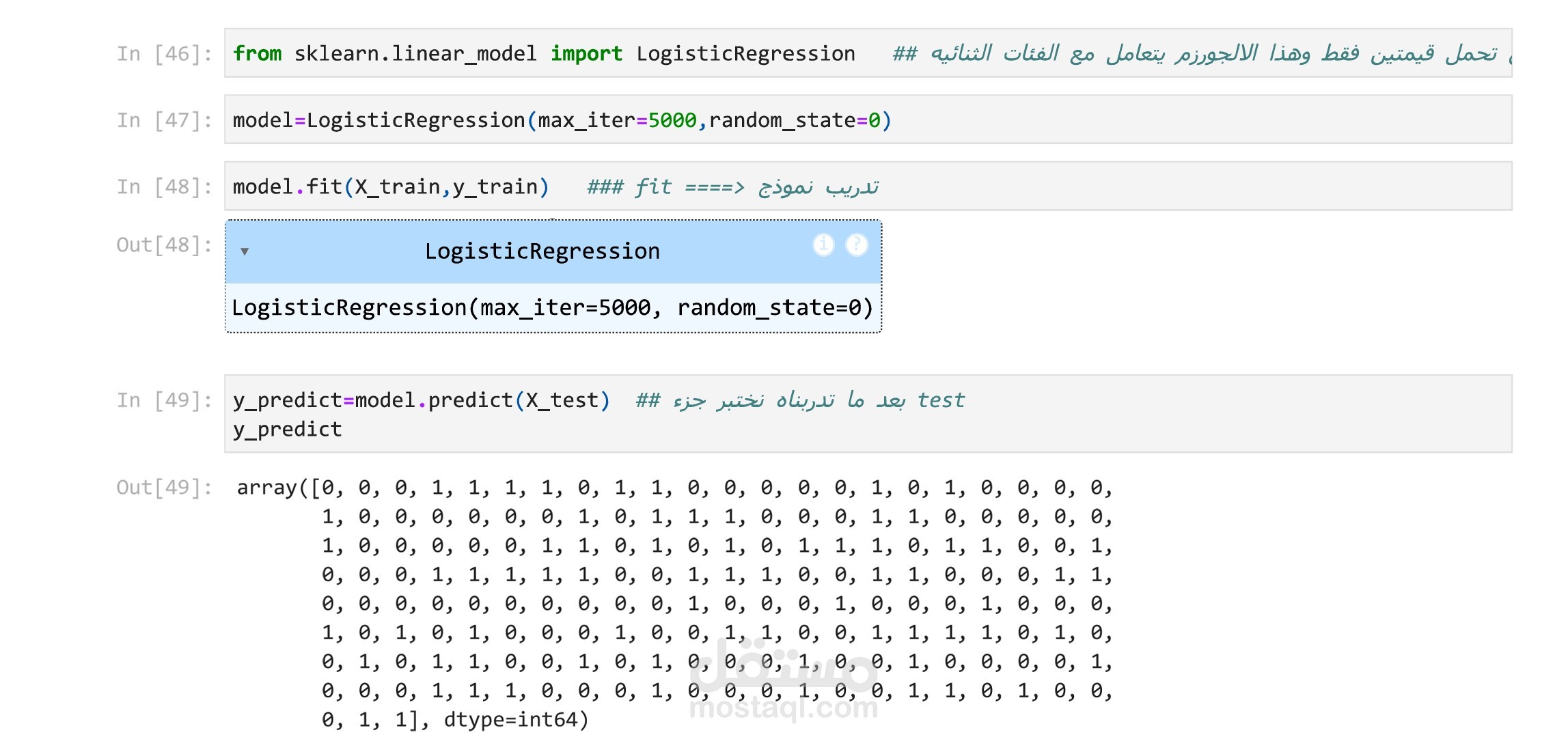Screen dimensions: 1568x739
Task: Click the Out[49] output prompt
Action: [x=164, y=488]
